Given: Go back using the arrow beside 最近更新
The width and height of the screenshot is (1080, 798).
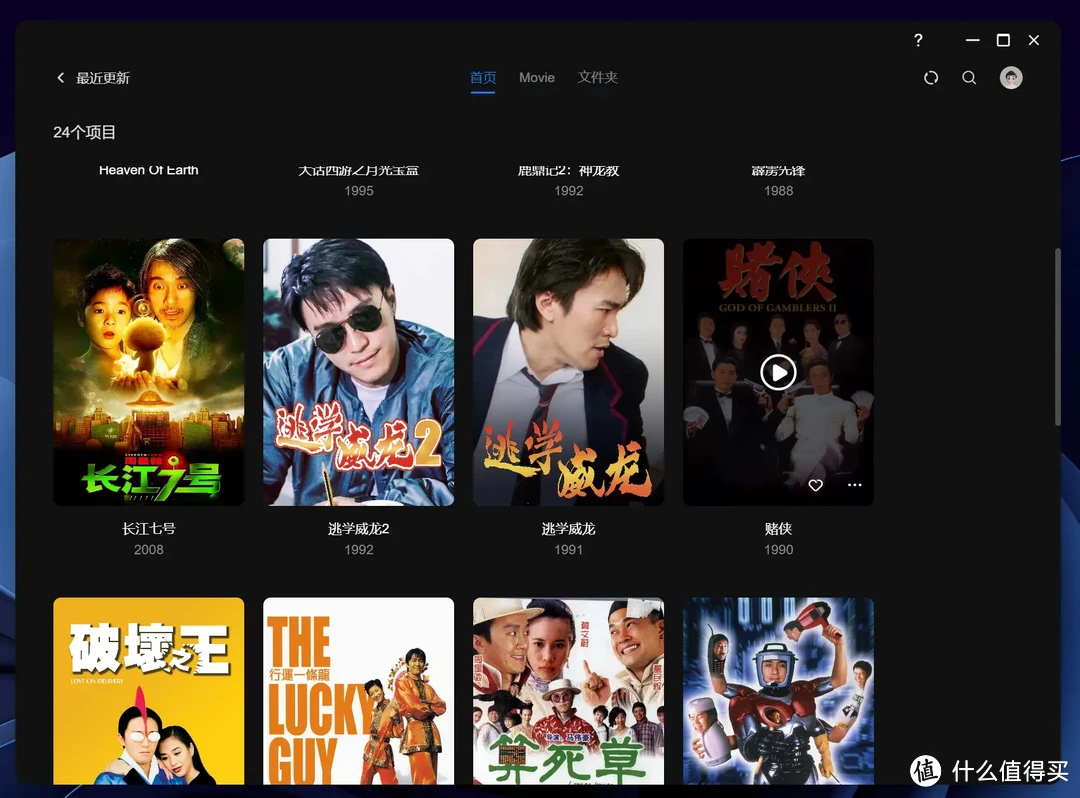Looking at the screenshot, I should point(61,78).
